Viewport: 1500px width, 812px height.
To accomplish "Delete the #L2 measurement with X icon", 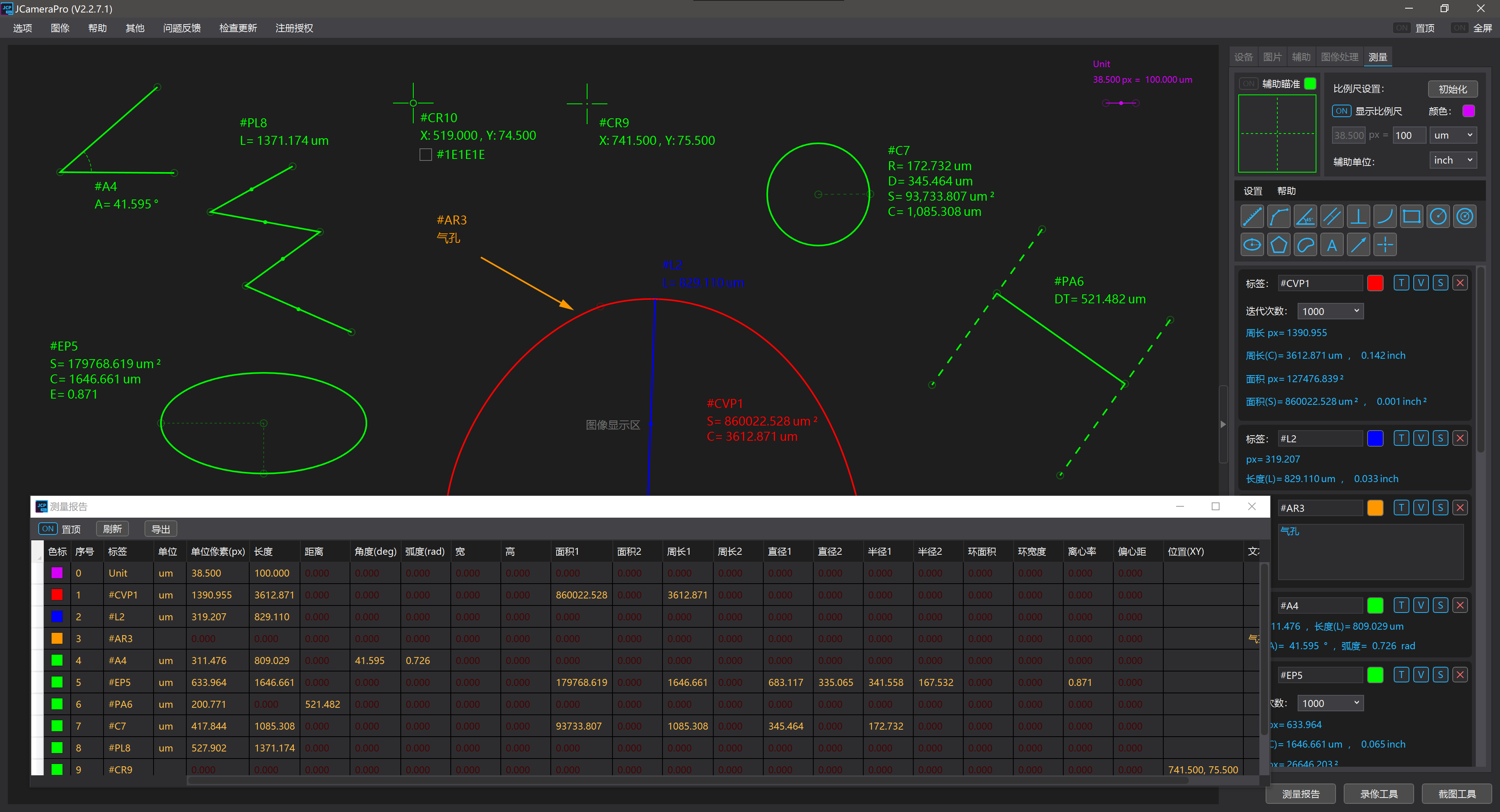I will pos(1460,438).
